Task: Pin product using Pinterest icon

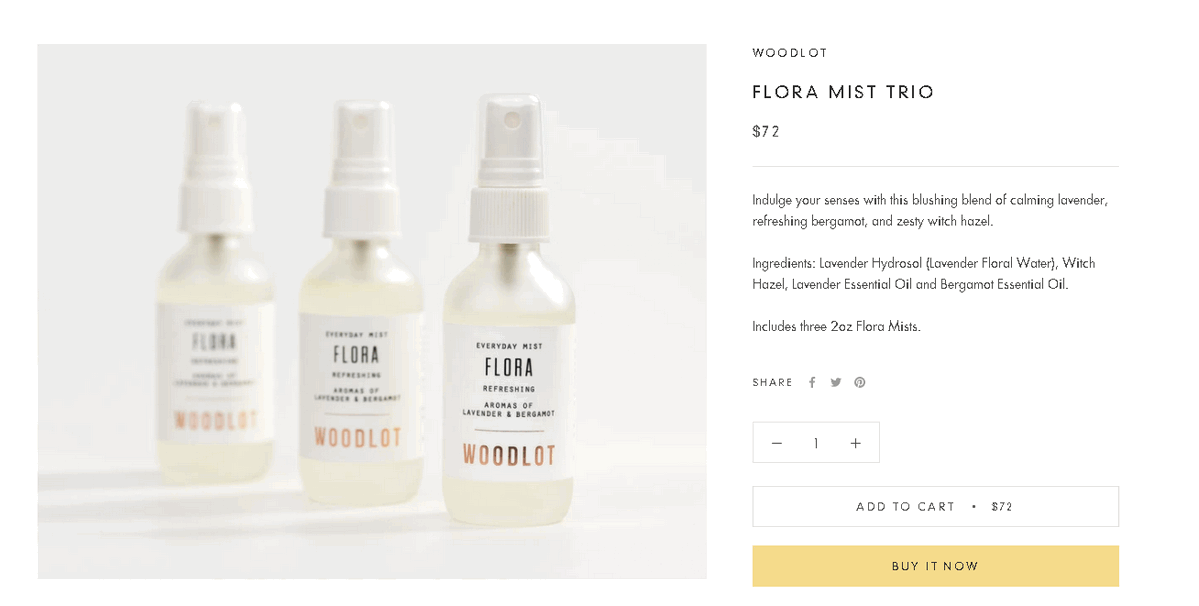Action: (859, 382)
